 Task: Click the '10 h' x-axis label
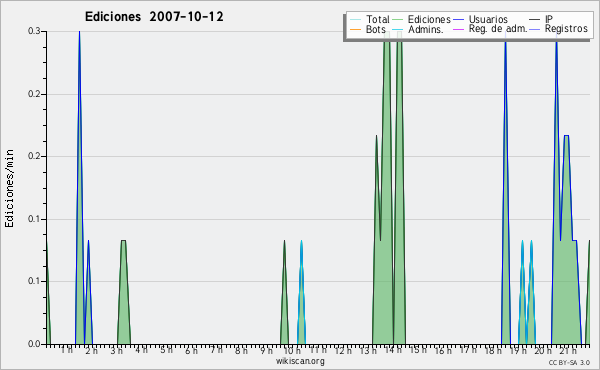pyautogui.click(x=292, y=350)
